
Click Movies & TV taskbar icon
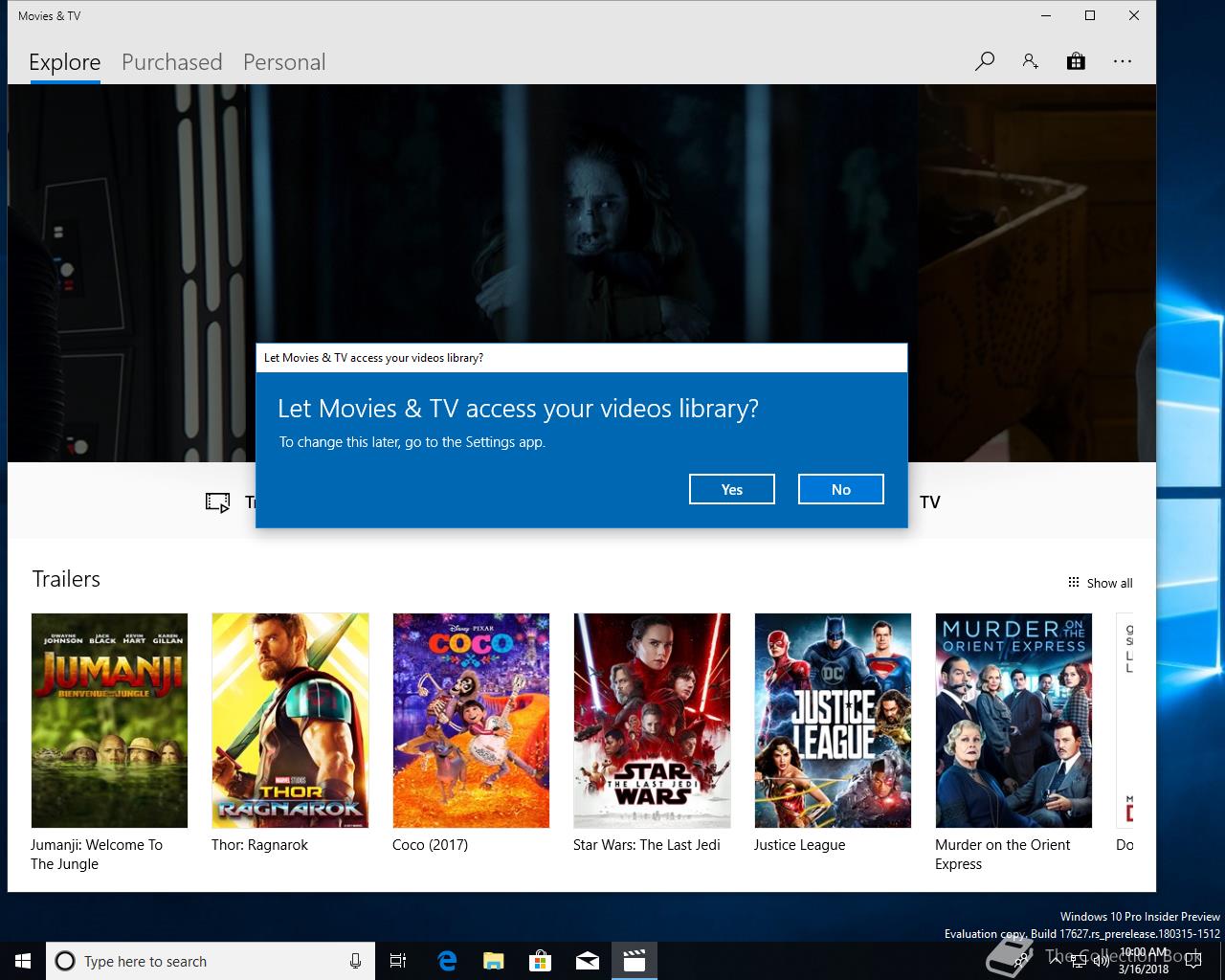pos(635,961)
